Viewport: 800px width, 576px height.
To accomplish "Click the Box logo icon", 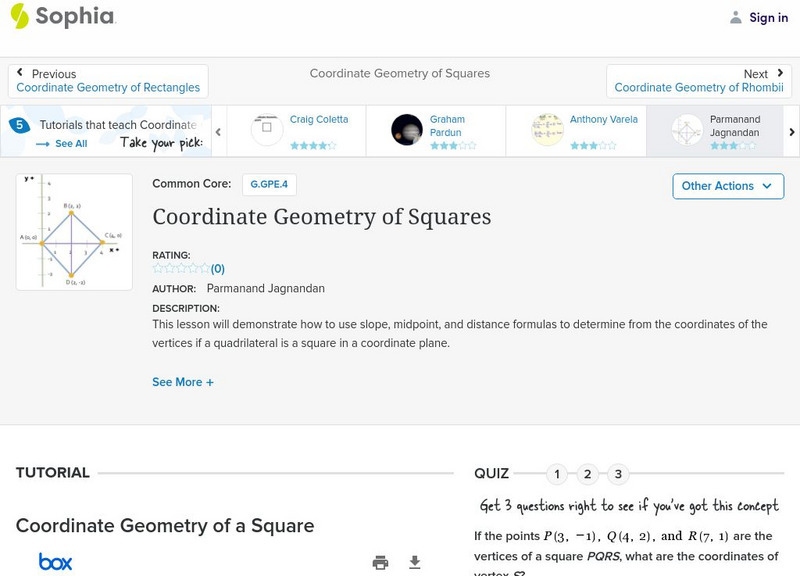I will pos(55,562).
